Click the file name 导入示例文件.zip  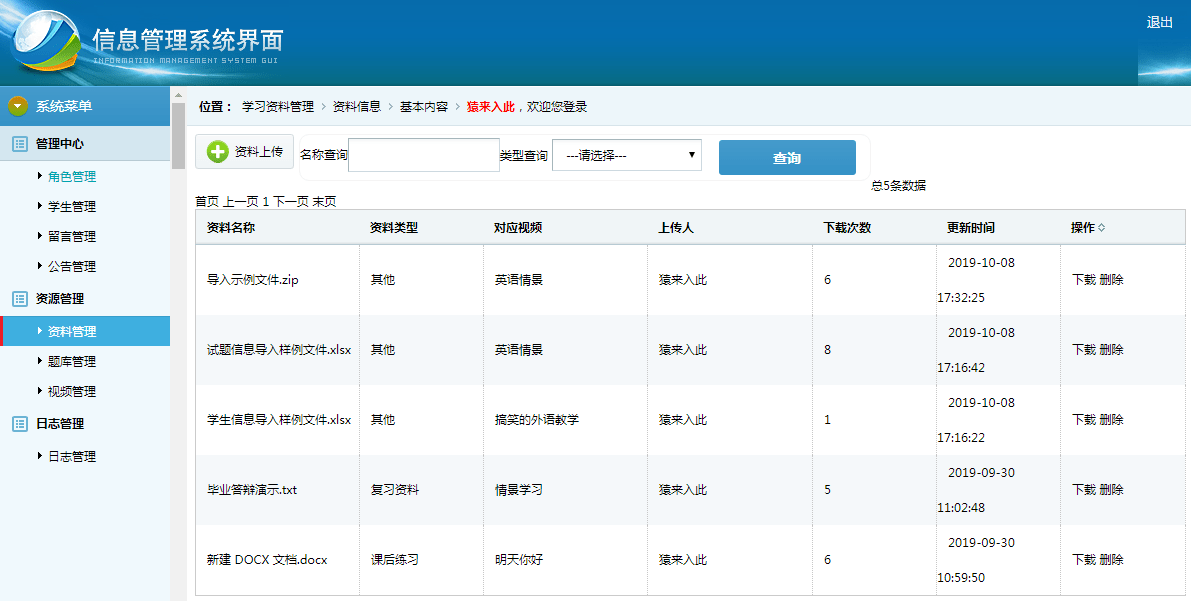pyautogui.click(x=253, y=280)
